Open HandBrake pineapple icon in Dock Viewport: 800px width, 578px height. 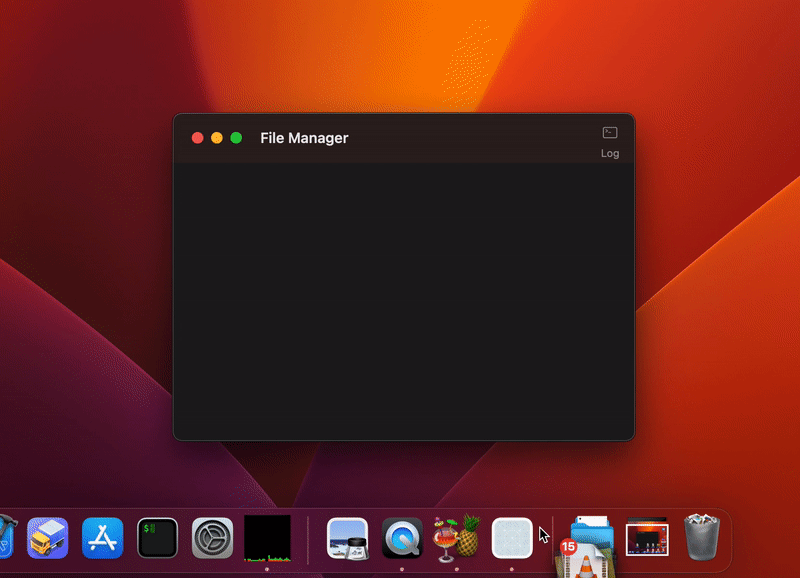point(457,538)
